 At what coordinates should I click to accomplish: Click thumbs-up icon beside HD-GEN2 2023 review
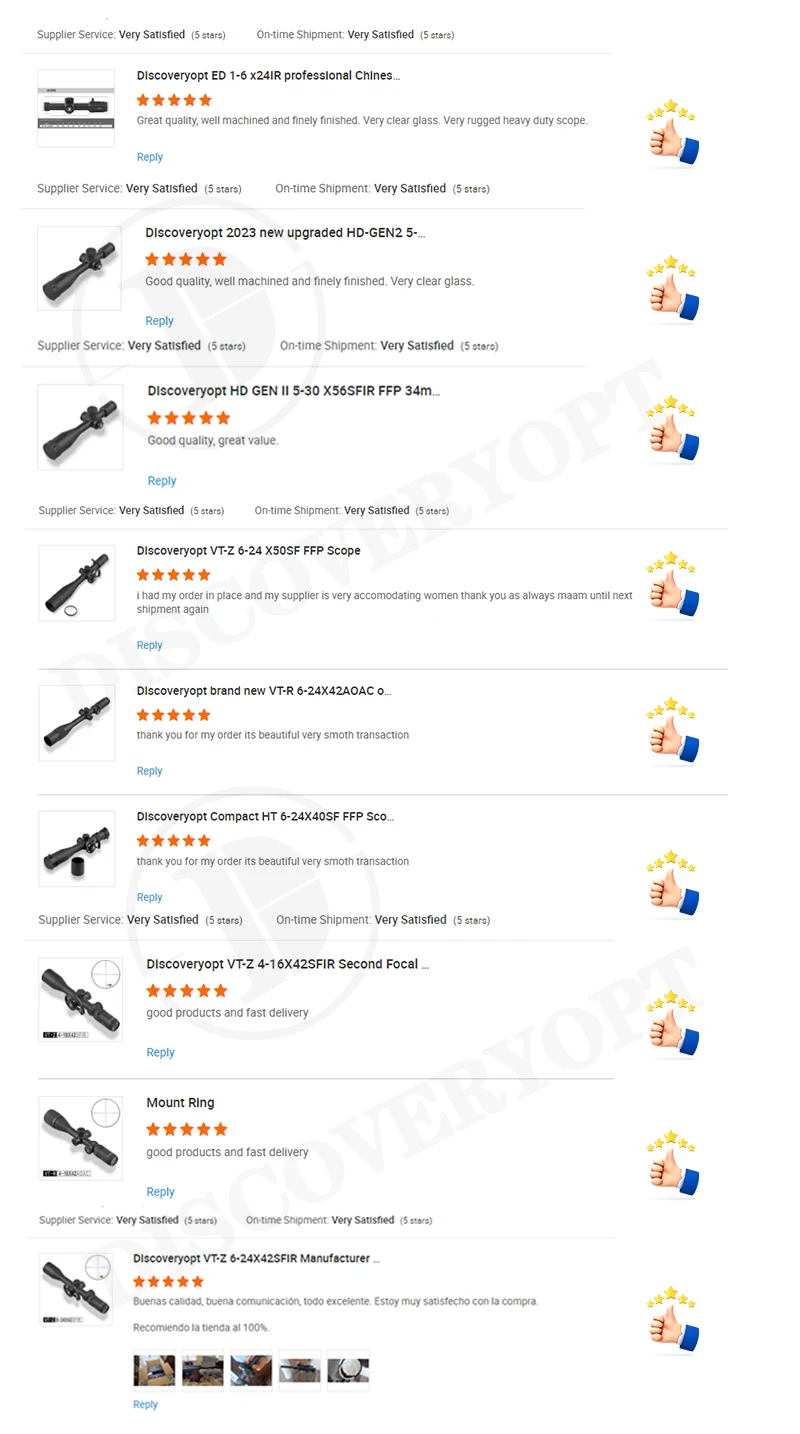coord(672,290)
